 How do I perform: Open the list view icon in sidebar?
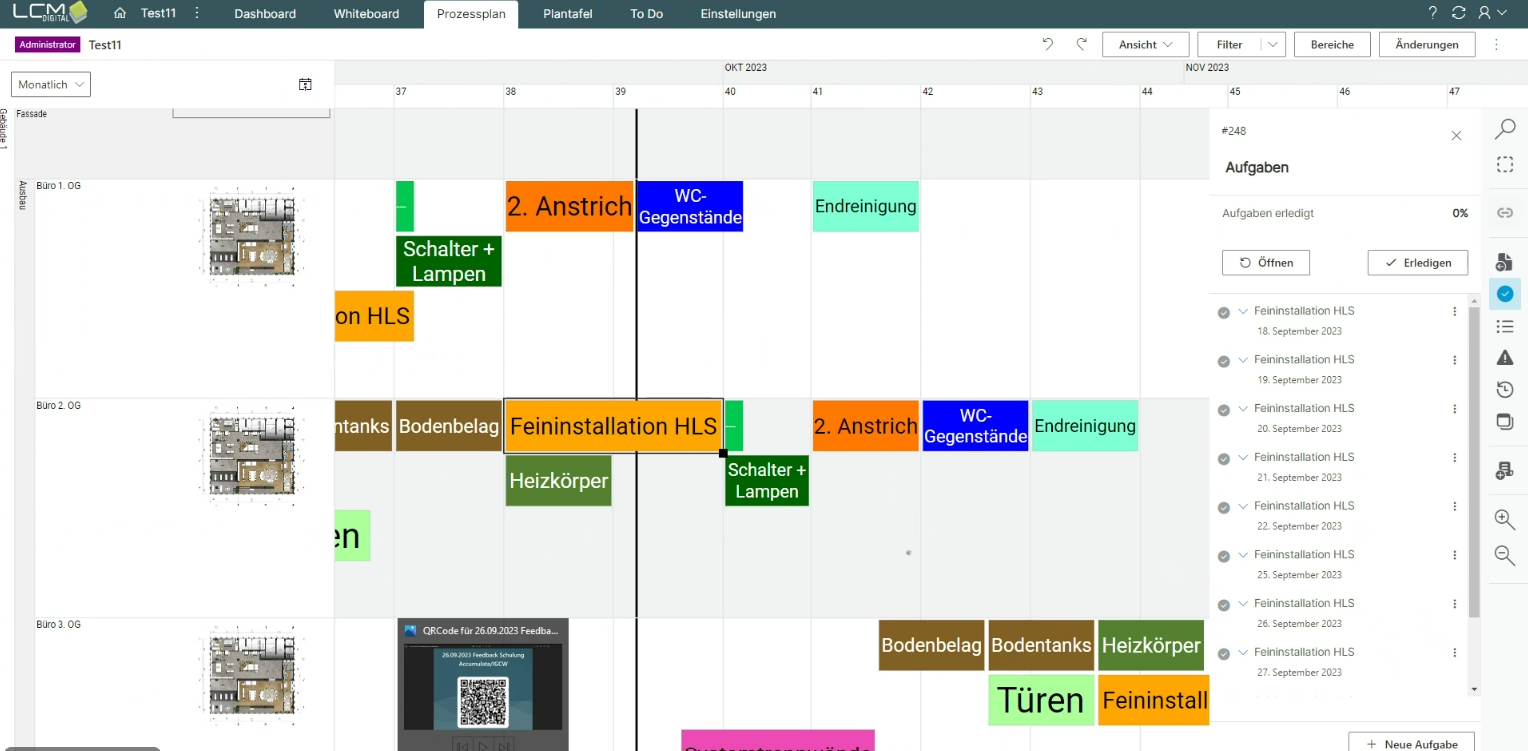click(1504, 327)
